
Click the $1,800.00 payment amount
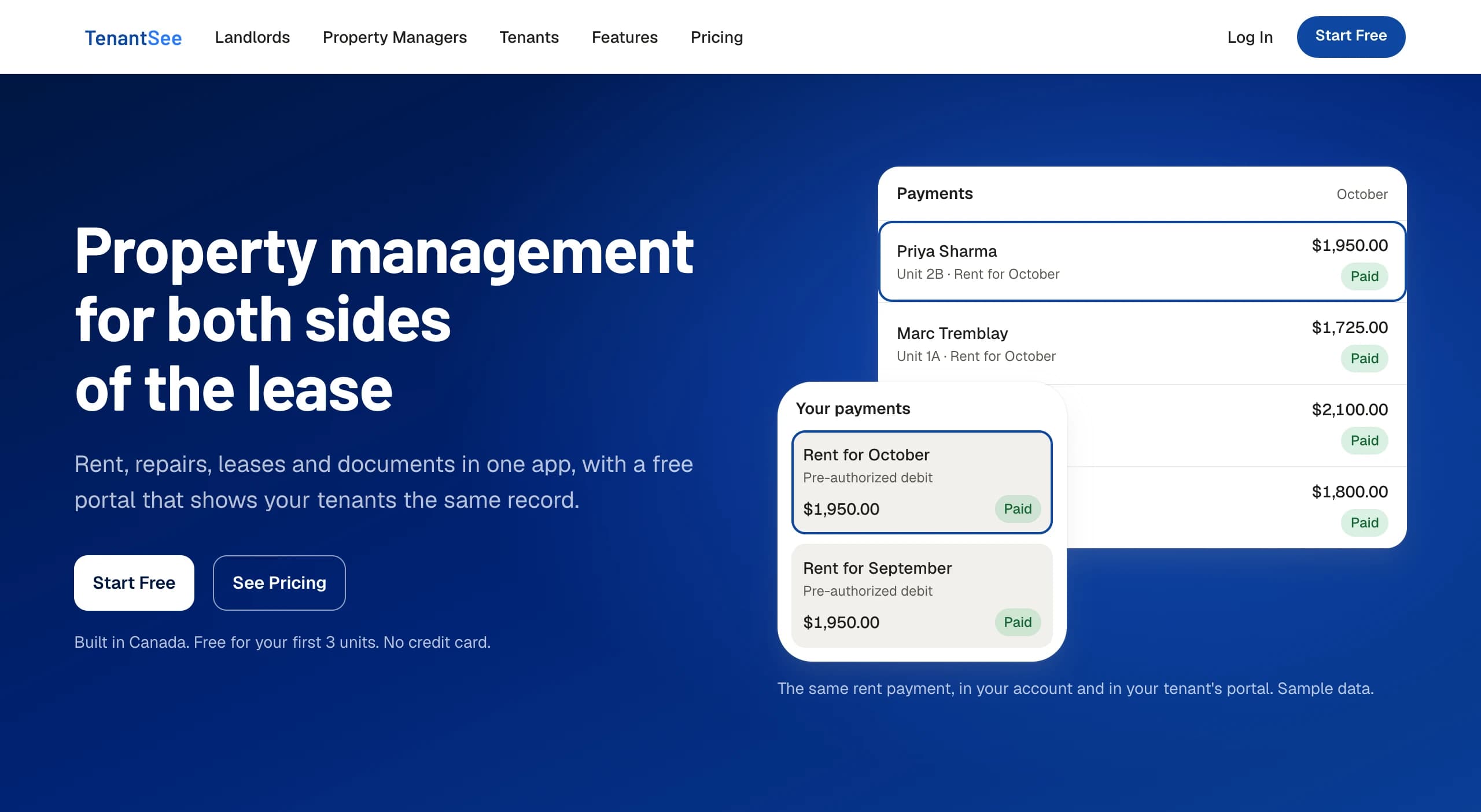click(x=1350, y=492)
